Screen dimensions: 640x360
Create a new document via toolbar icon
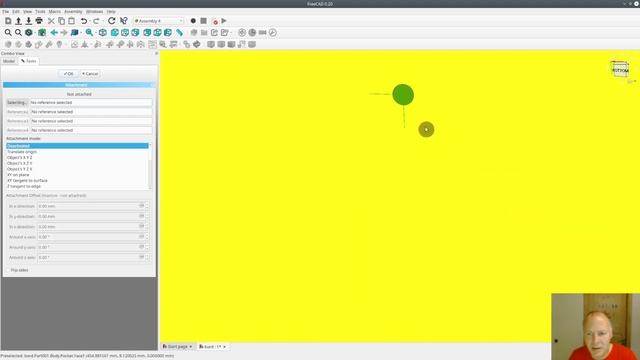pos(8,21)
